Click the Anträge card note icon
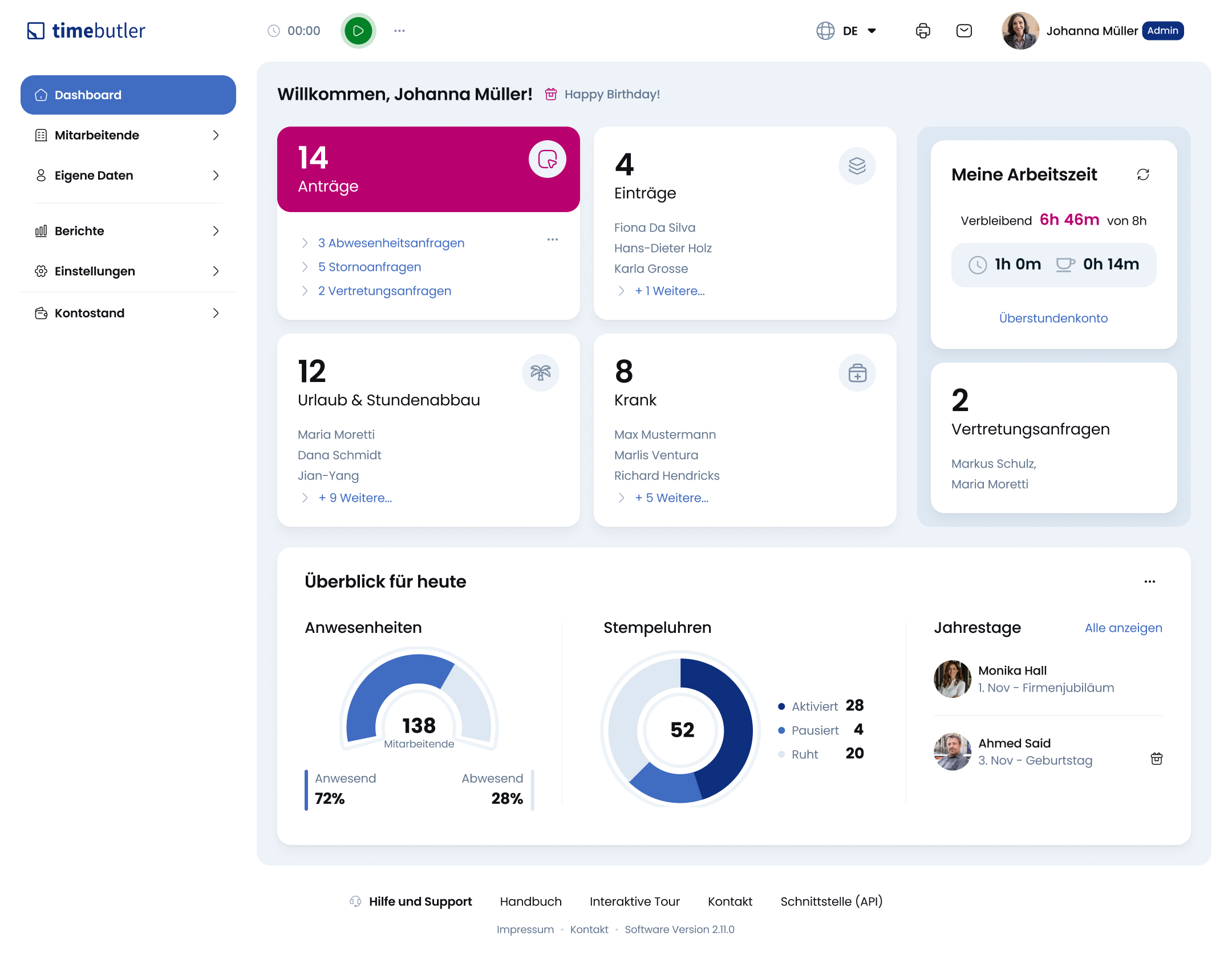Viewport: 1232px width, 963px height. pos(547,159)
